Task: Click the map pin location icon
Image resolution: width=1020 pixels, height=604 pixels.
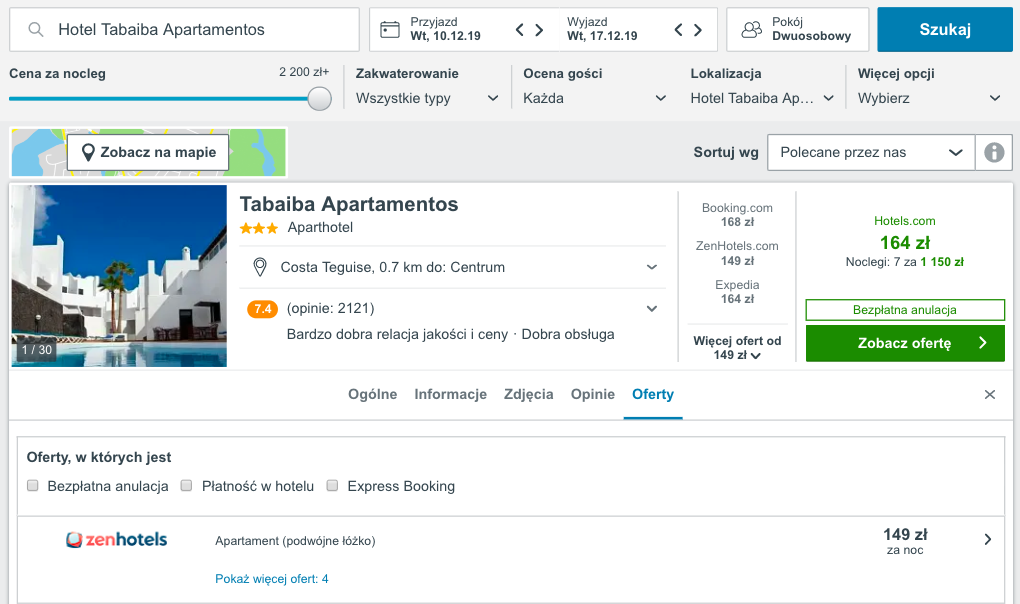Action: pos(260,267)
